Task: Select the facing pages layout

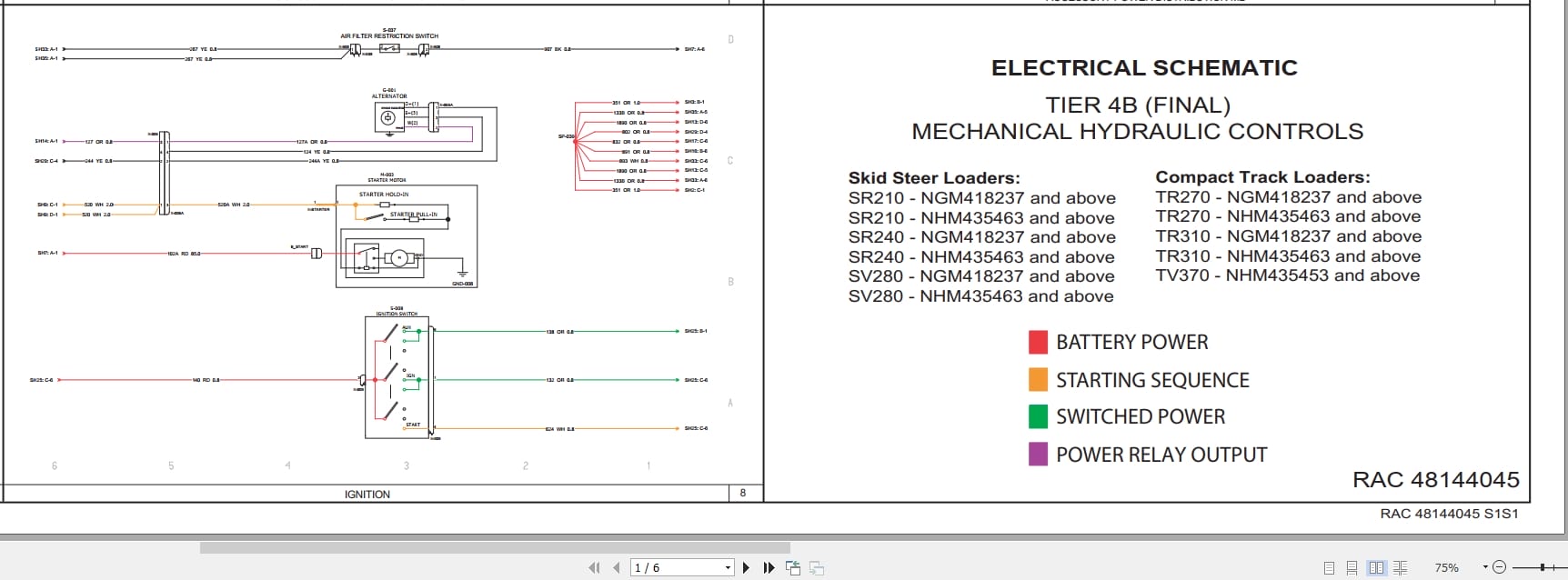Action: [1376, 567]
